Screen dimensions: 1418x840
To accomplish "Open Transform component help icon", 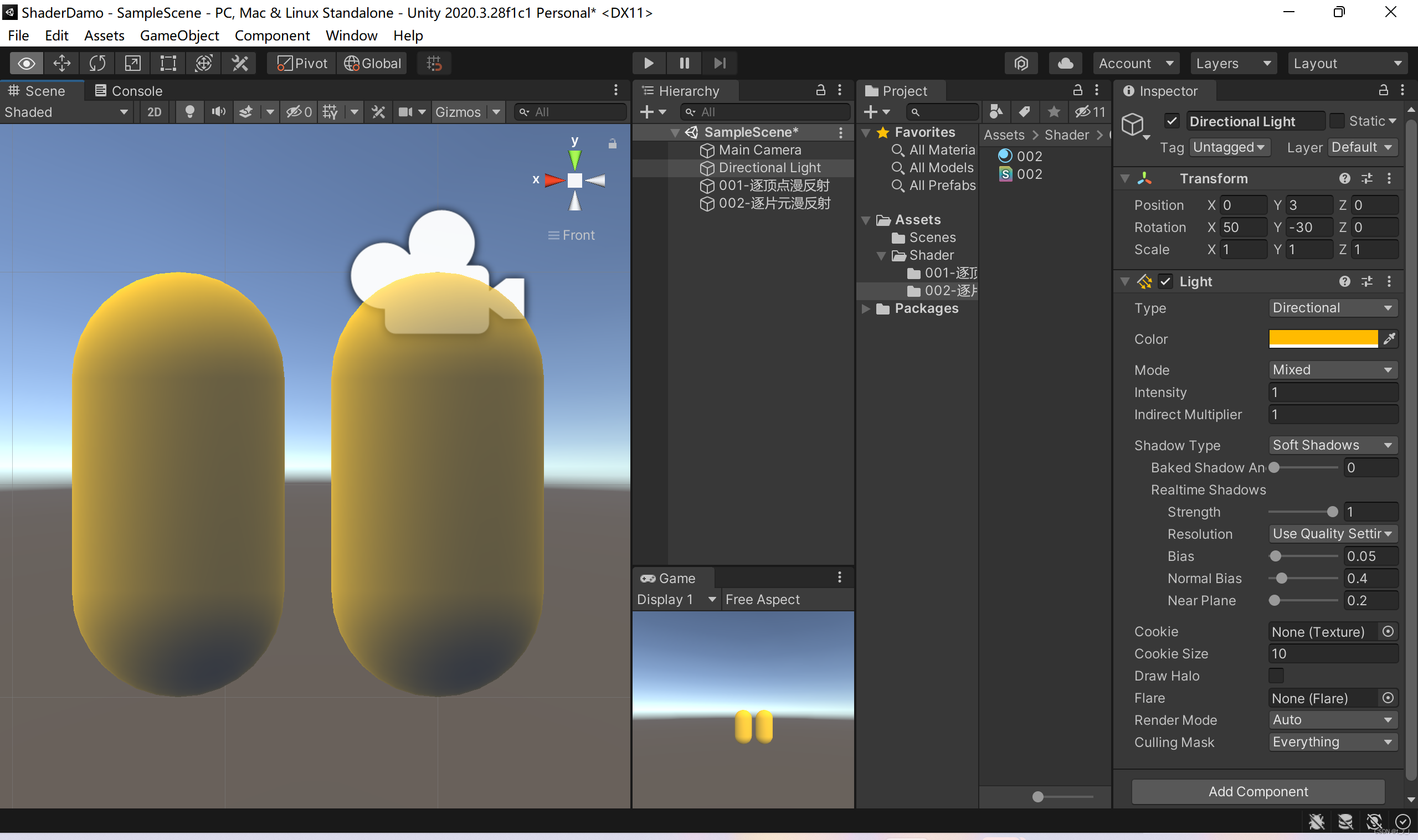I will [1345, 179].
